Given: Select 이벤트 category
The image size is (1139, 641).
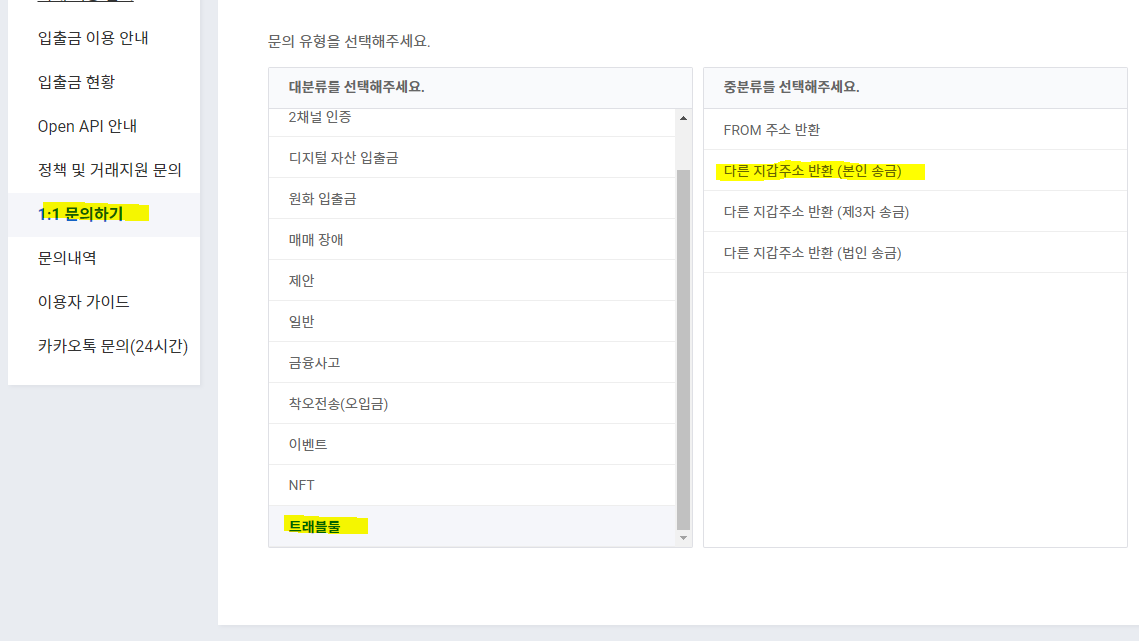Looking at the screenshot, I should tap(472, 444).
